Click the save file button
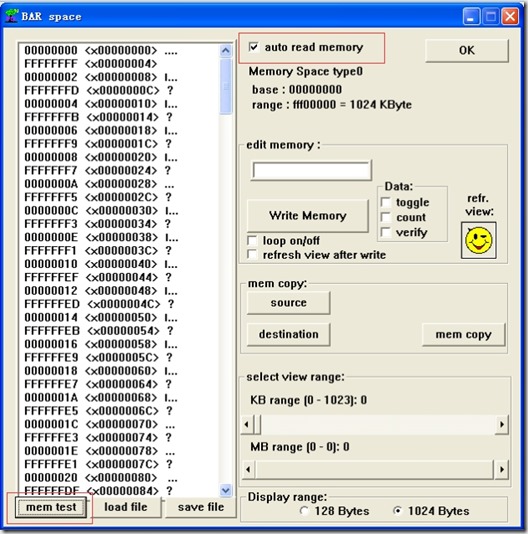 point(201,507)
